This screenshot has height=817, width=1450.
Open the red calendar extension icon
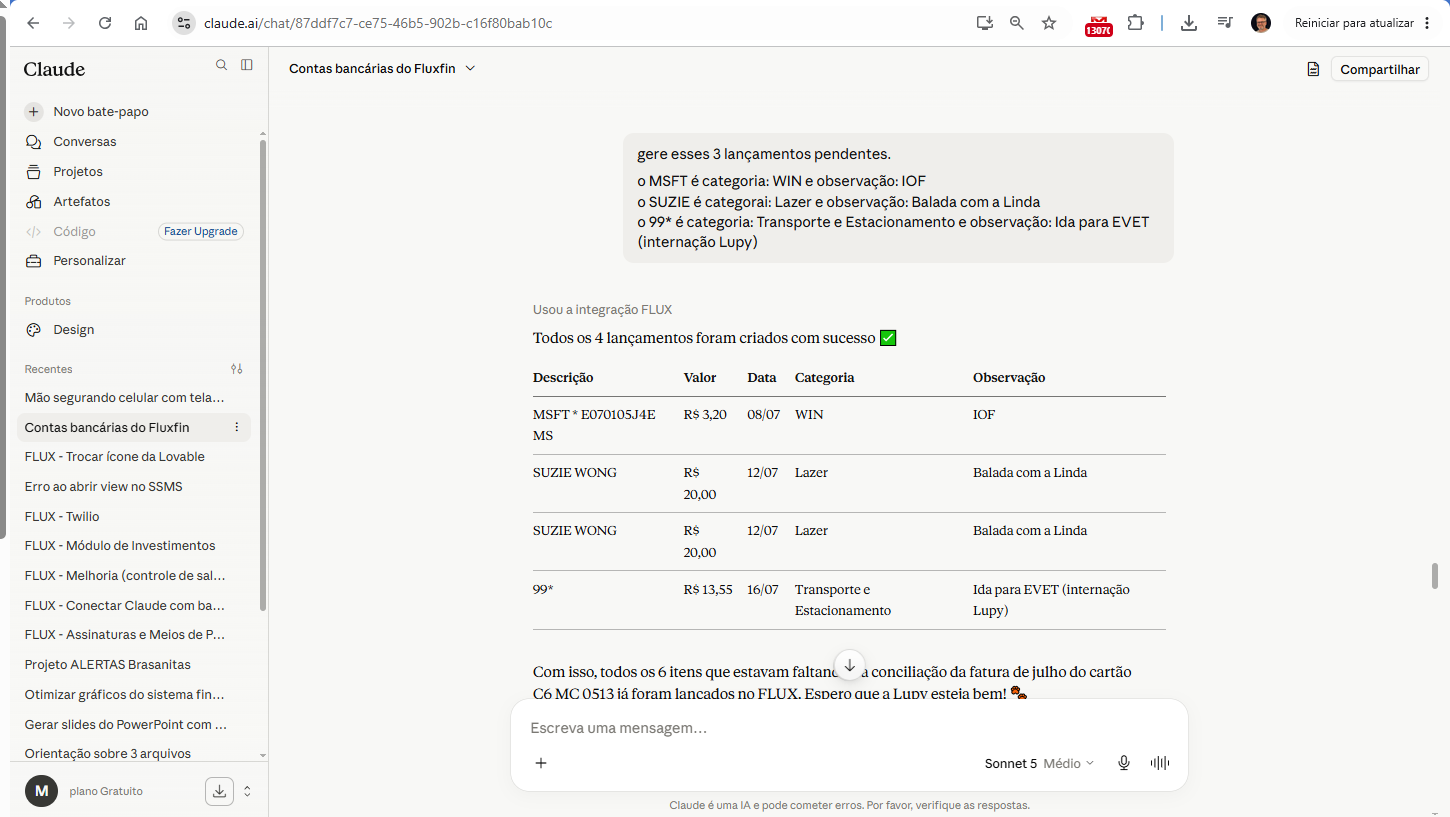coord(1099,25)
